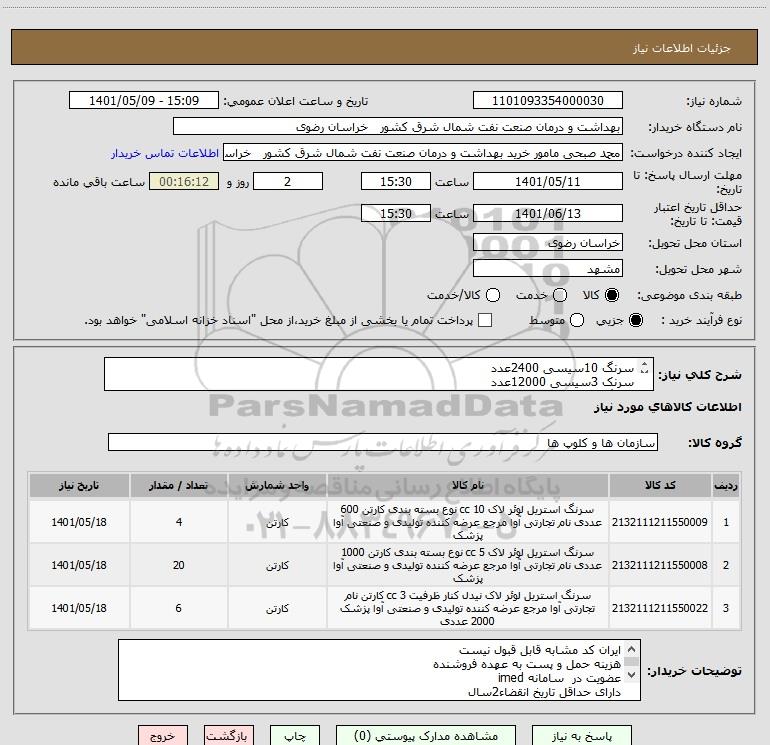Click the کد کالا column header

[x=660, y=485]
